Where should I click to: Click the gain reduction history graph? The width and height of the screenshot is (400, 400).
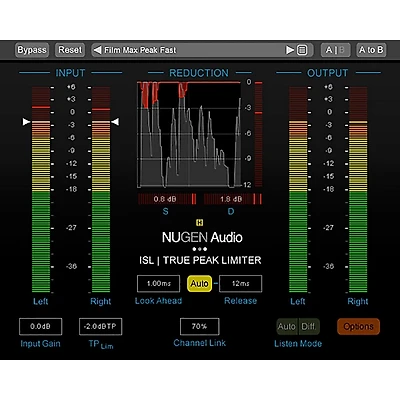point(189,134)
